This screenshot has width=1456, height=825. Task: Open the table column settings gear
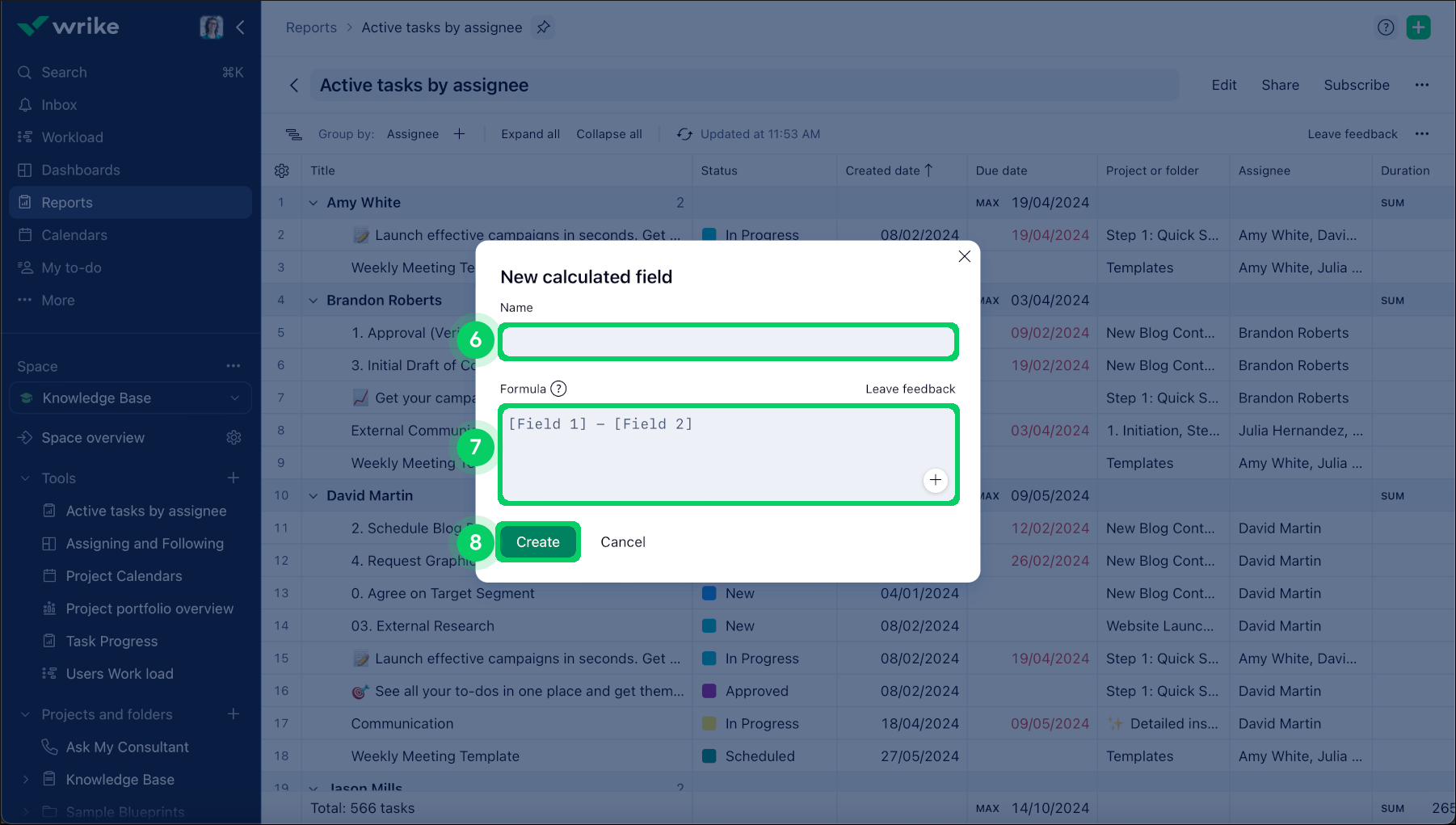pyautogui.click(x=282, y=170)
